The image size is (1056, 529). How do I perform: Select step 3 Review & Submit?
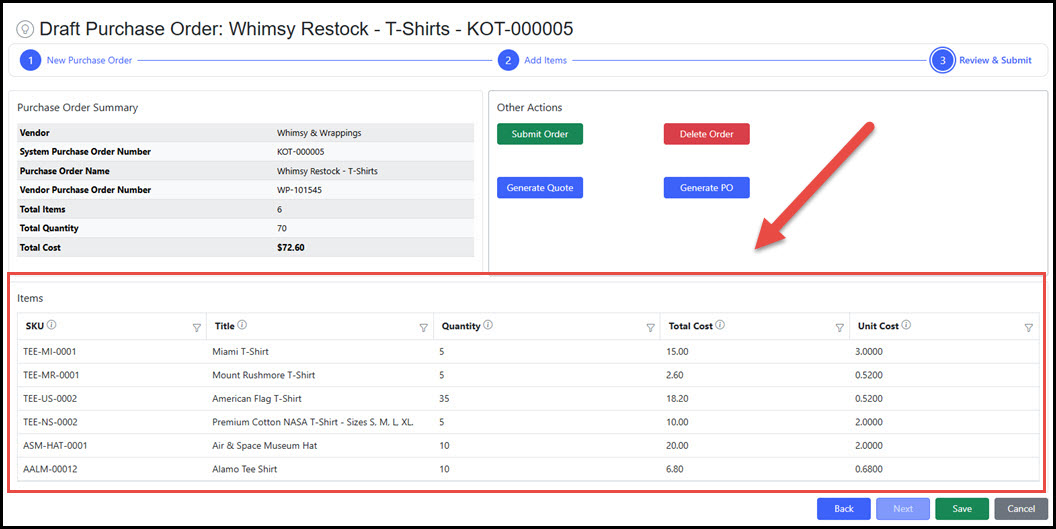(x=941, y=60)
